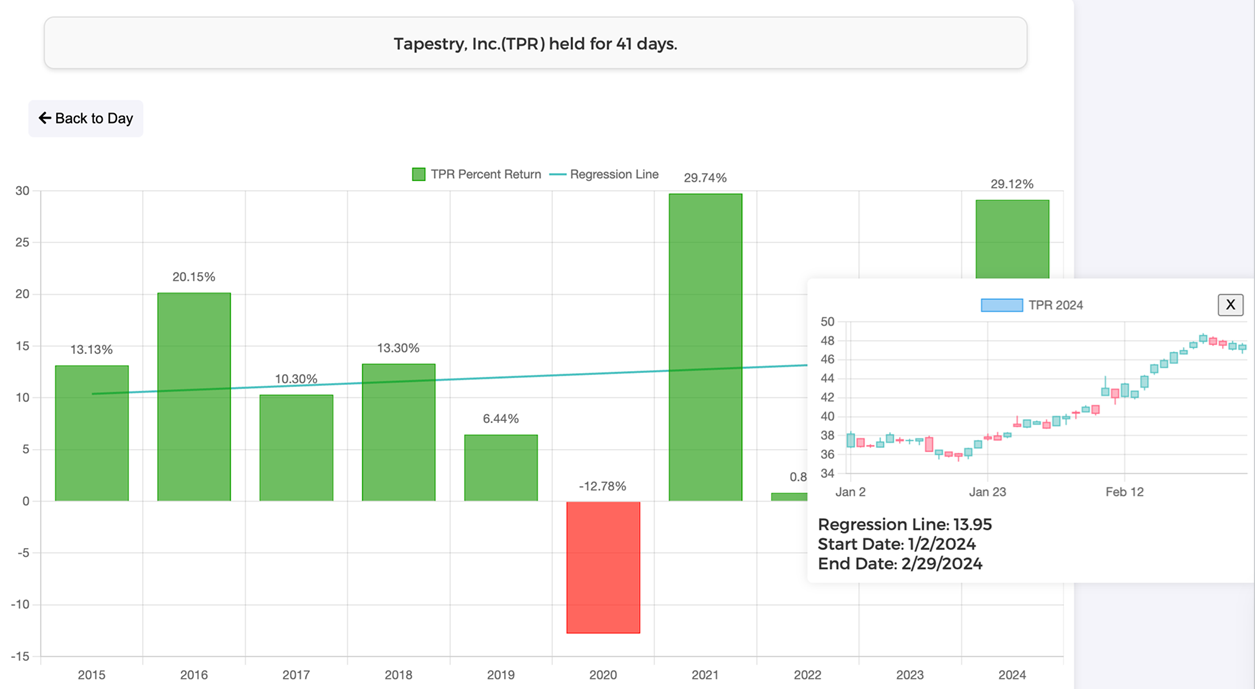Select the 2019 bar showing 6.44%

coord(501,468)
